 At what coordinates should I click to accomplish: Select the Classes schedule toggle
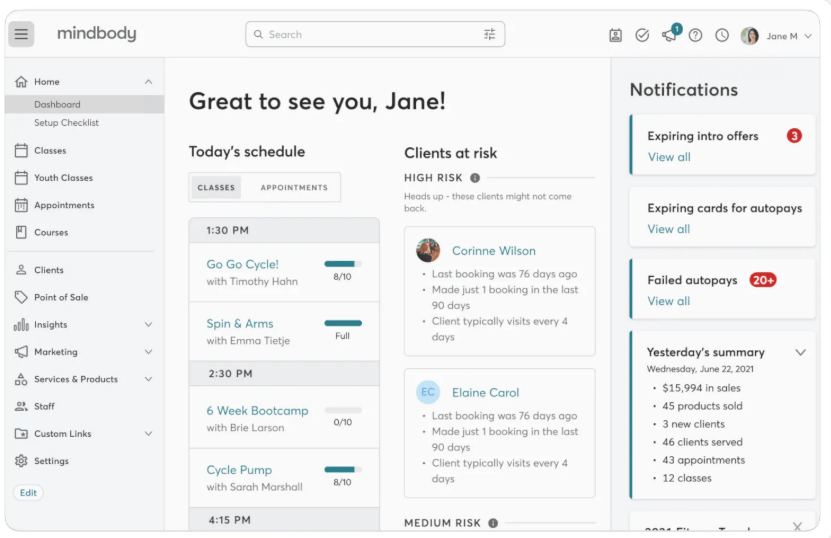[216, 187]
